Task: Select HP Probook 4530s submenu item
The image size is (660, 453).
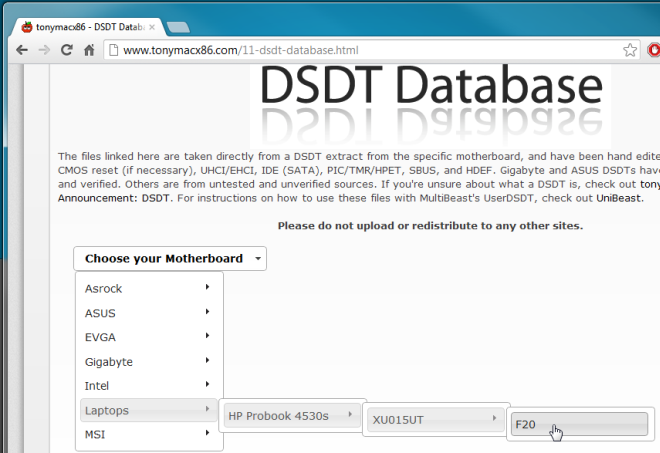Action: coord(292,416)
